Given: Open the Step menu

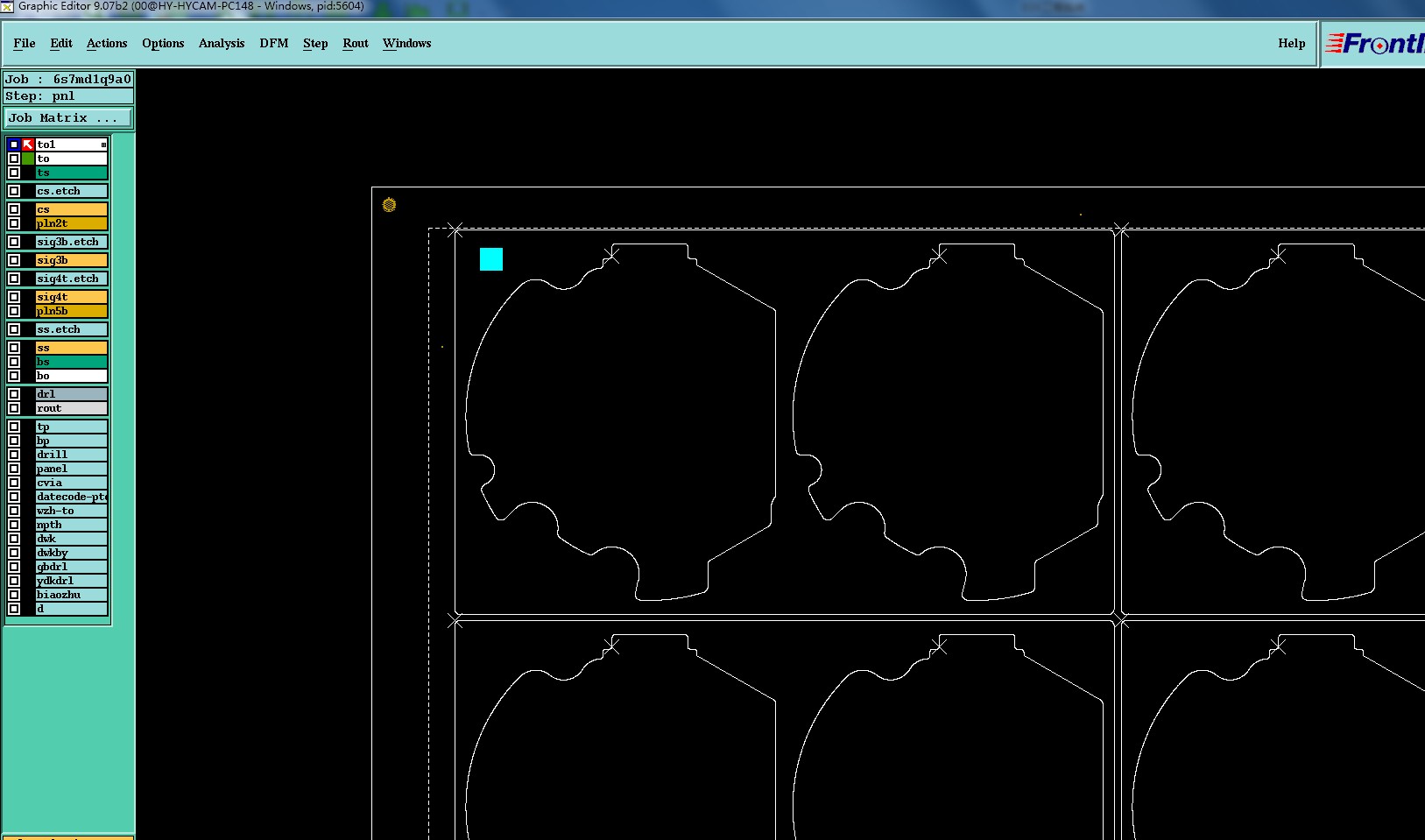Looking at the screenshot, I should 315,43.
